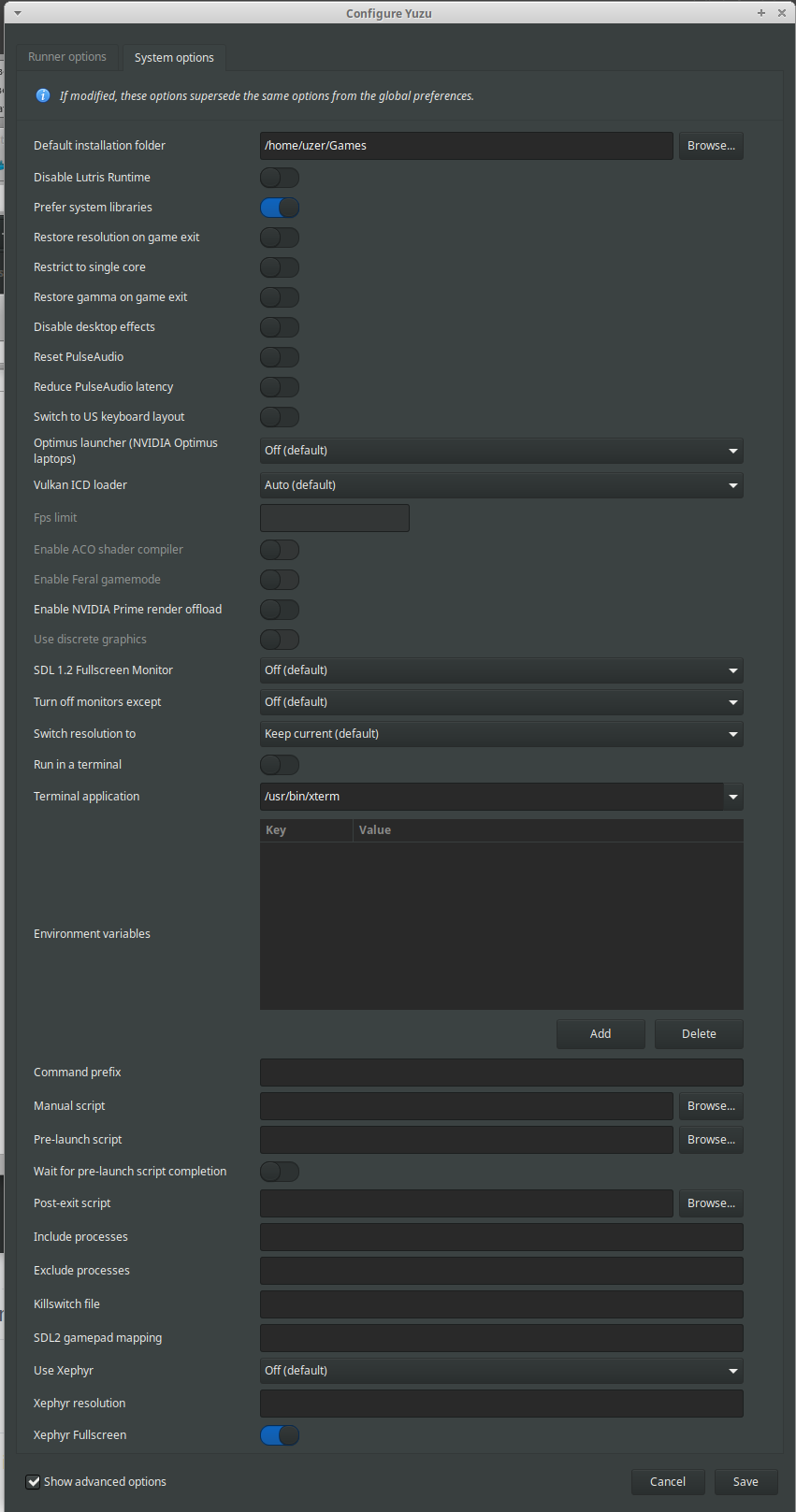Click Include processes field
This screenshot has height=1512, width=796.
pyautogui.click(x=501, y=1237)
